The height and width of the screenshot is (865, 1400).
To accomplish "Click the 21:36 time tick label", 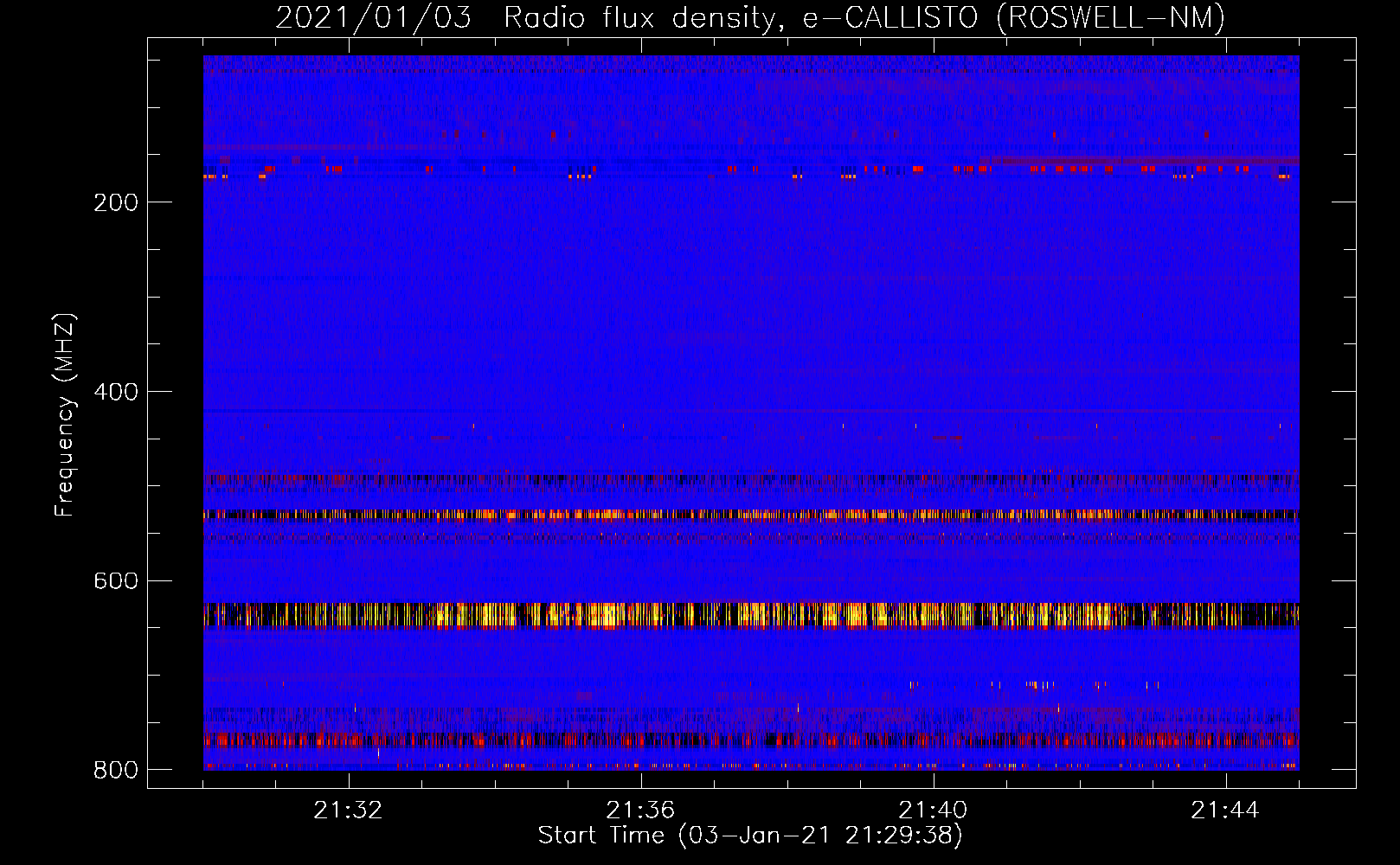I will [640, 811].
